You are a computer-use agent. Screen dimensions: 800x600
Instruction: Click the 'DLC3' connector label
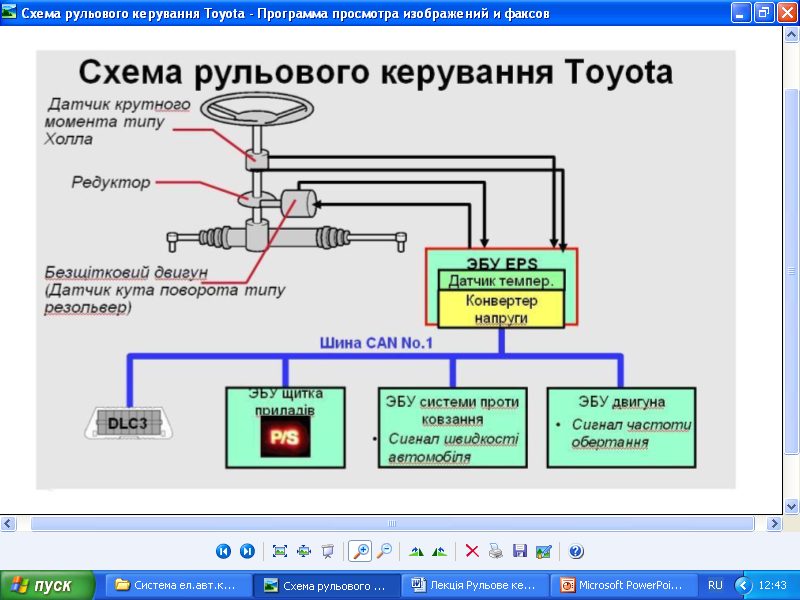pyautogui.click(x=128, y=423)
